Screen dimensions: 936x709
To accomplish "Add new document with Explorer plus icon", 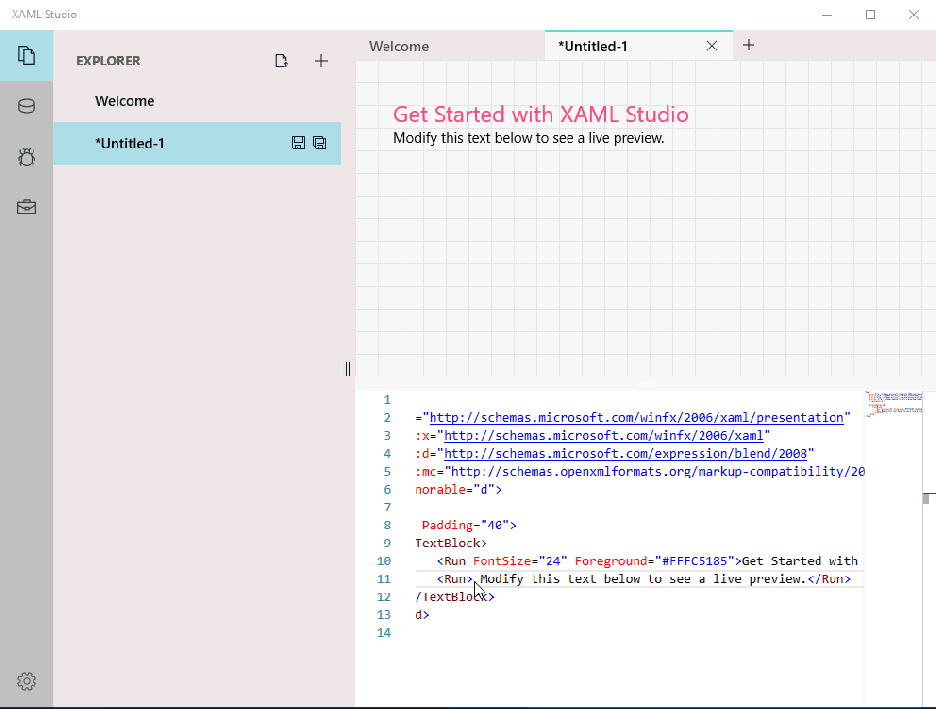I will [x=321, y=61].
